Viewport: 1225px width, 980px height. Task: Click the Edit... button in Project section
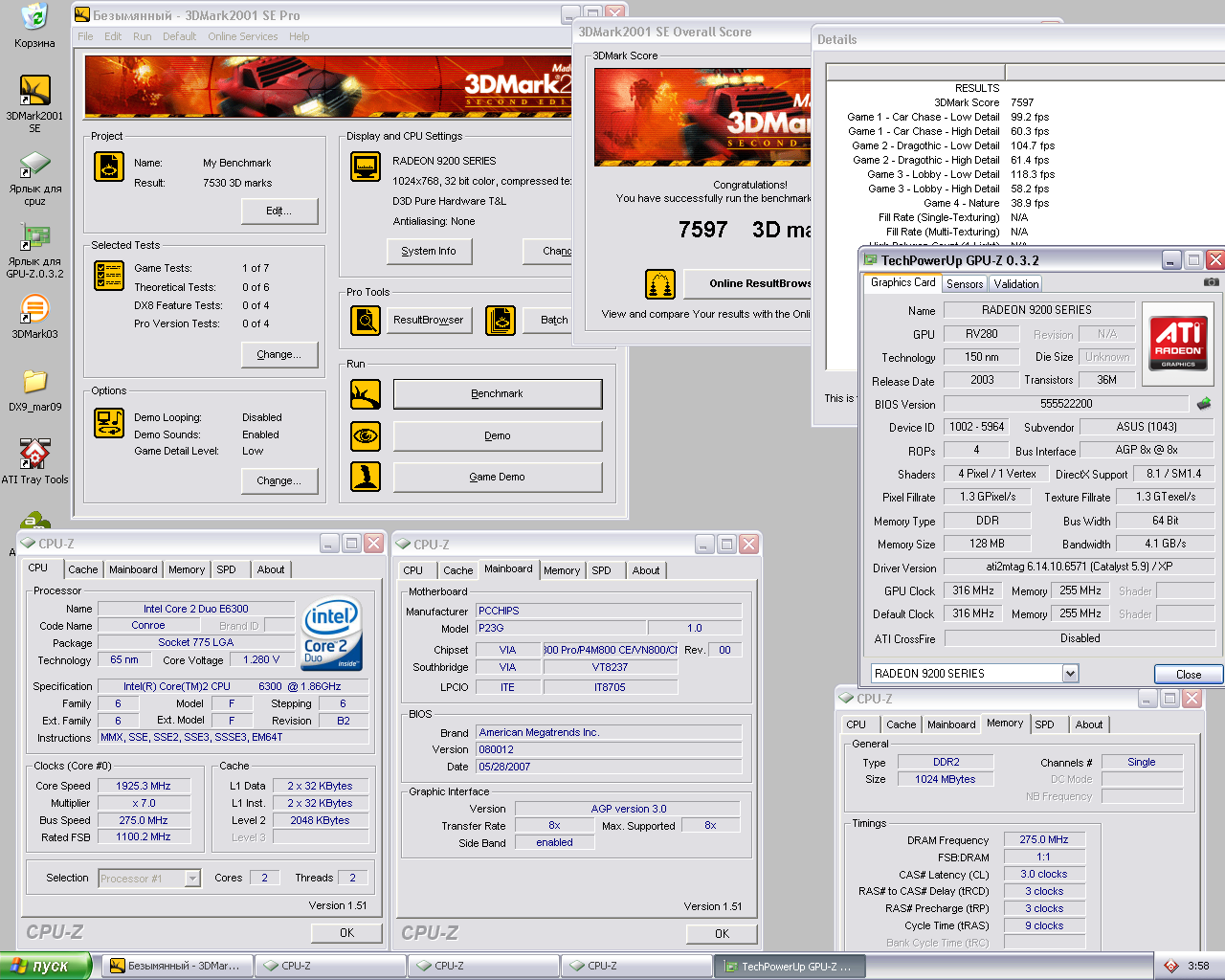coord(278,211)
